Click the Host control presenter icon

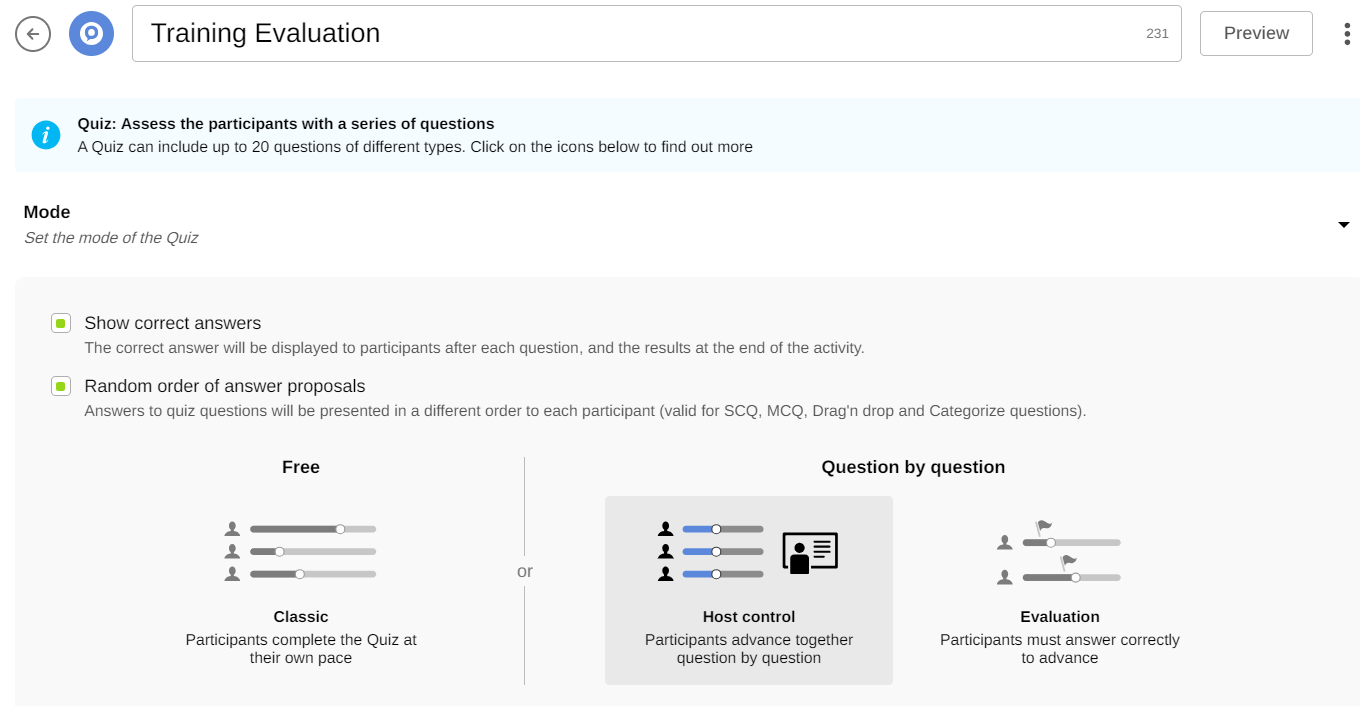810,552
